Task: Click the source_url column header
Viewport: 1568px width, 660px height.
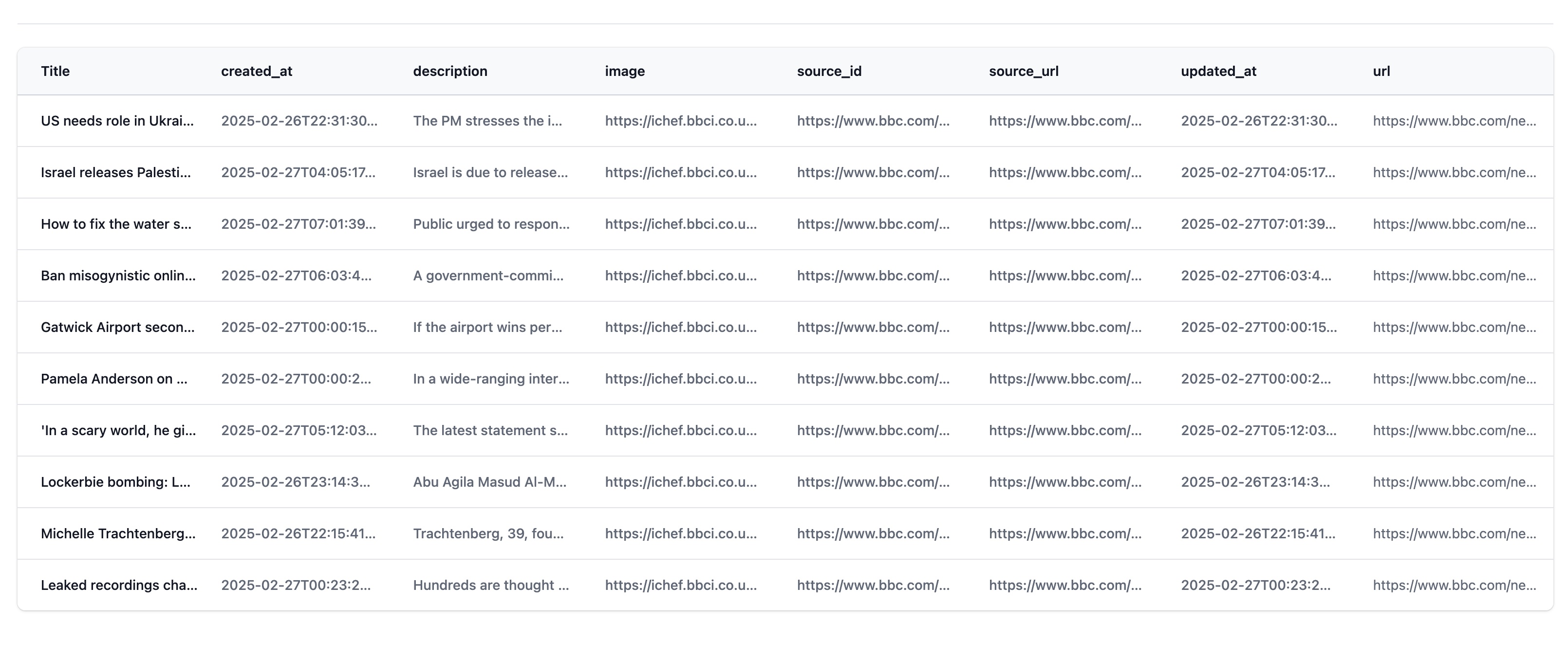Action: (x=1023, y=71)
